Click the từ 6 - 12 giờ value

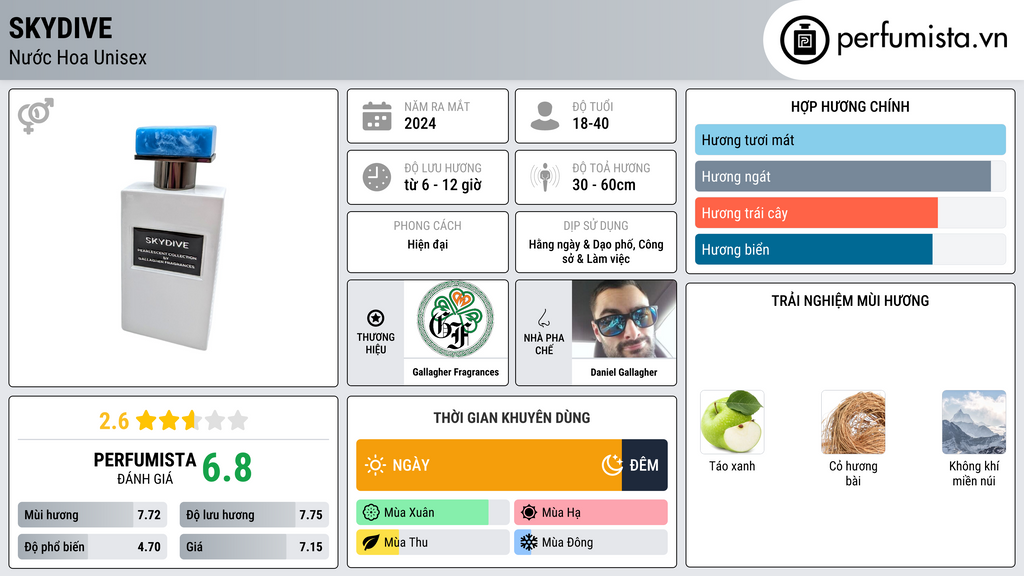[443, 185]
